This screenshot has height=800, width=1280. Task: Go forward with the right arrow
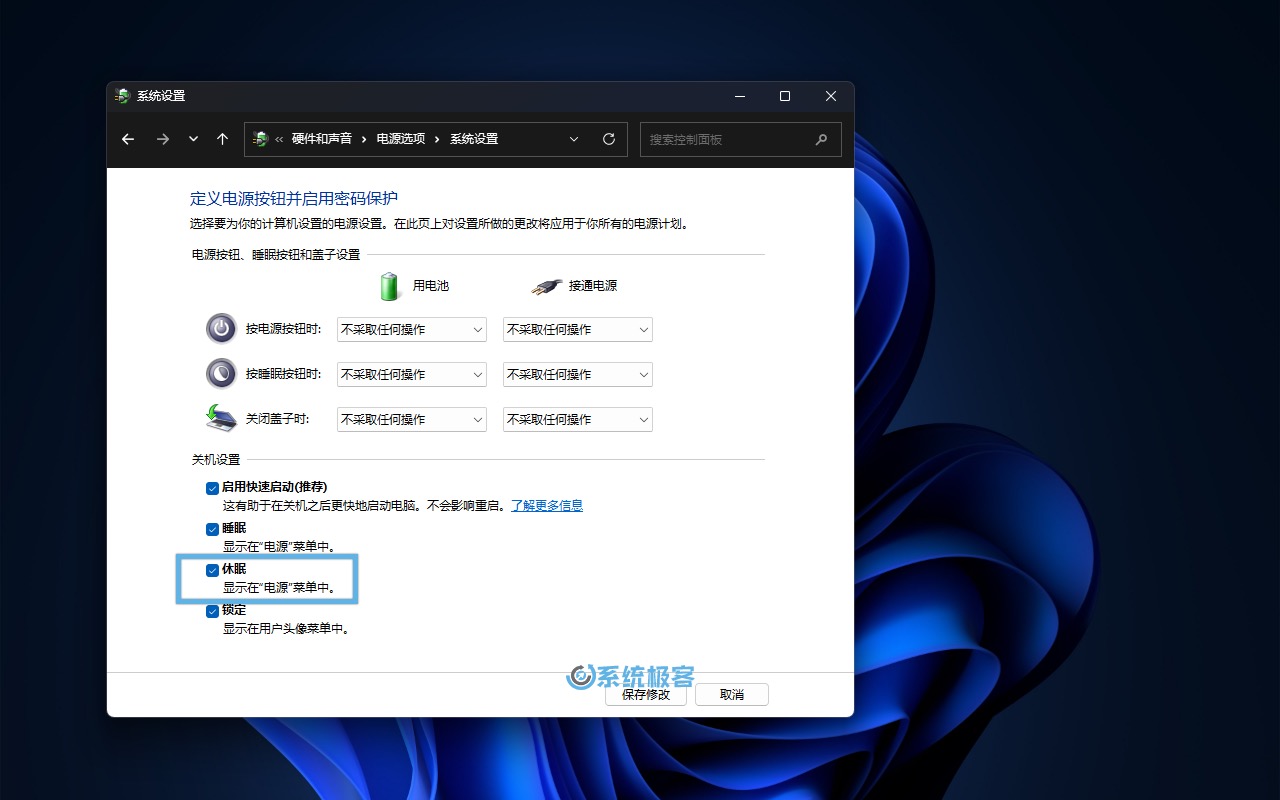(x=163, y=139)
